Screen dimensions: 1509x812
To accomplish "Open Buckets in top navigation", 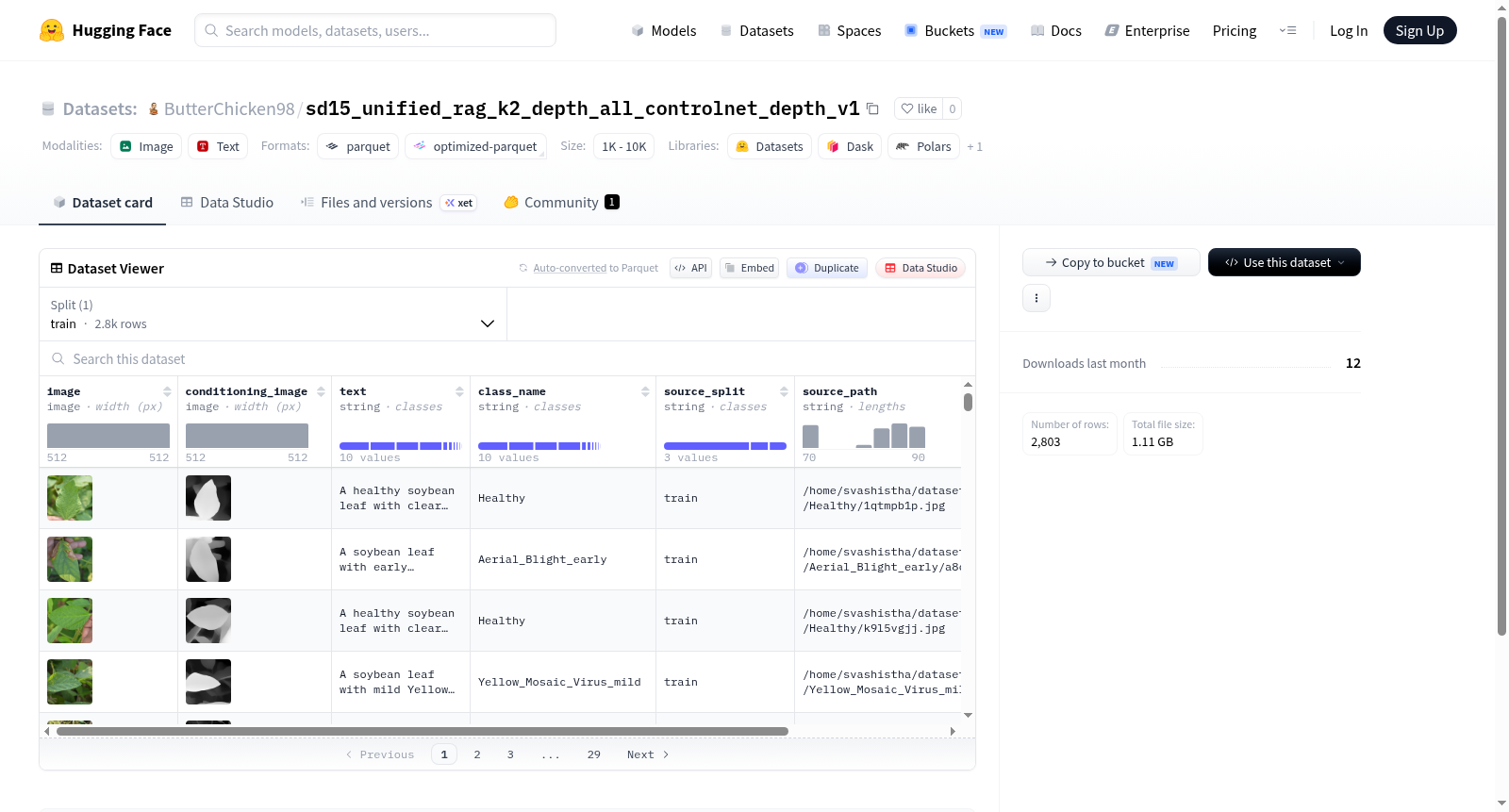I will tap(954, 30).
